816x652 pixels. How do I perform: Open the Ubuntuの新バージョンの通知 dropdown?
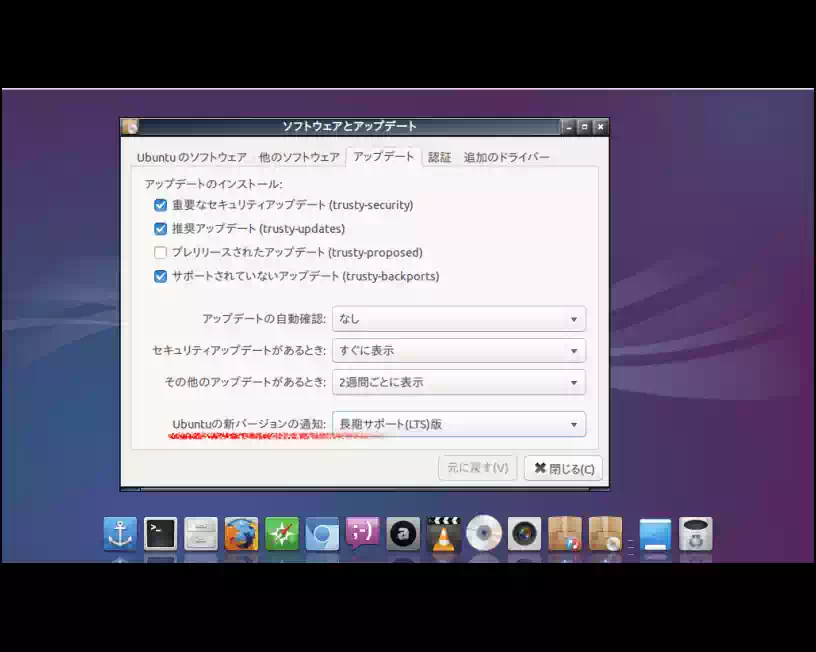[459, 425]
